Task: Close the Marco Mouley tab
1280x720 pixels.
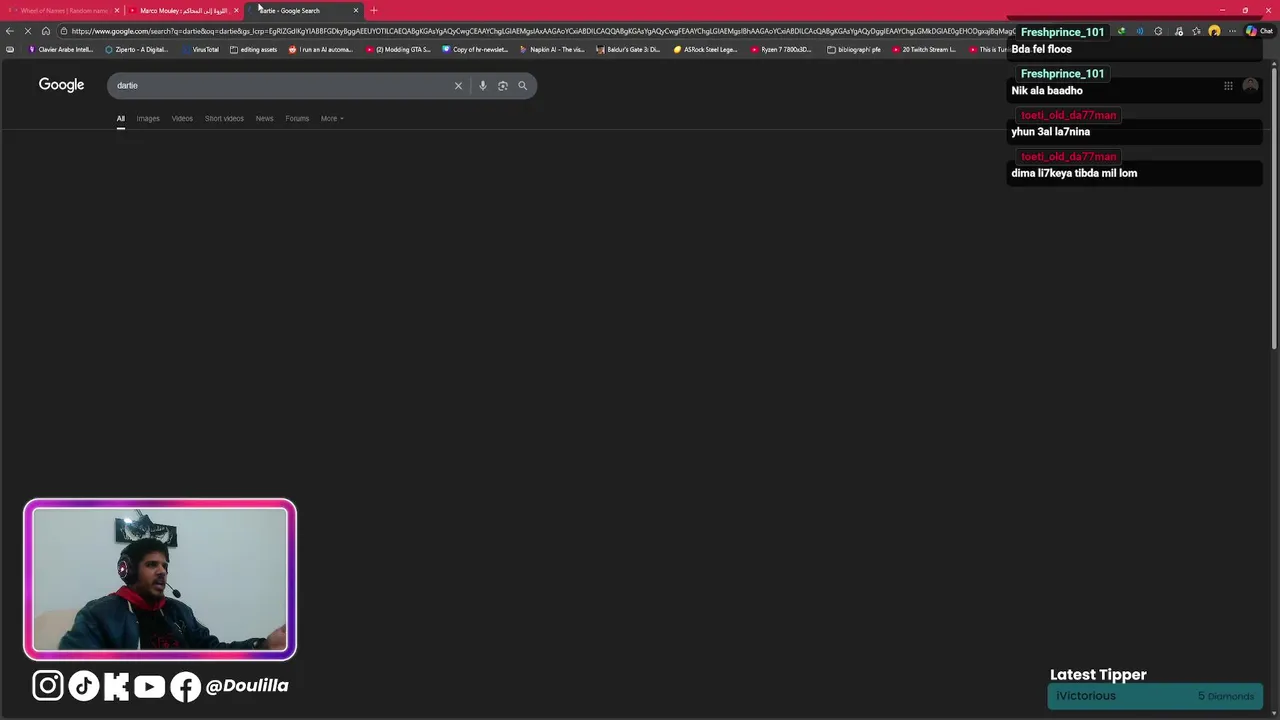Action: (236, 10)
